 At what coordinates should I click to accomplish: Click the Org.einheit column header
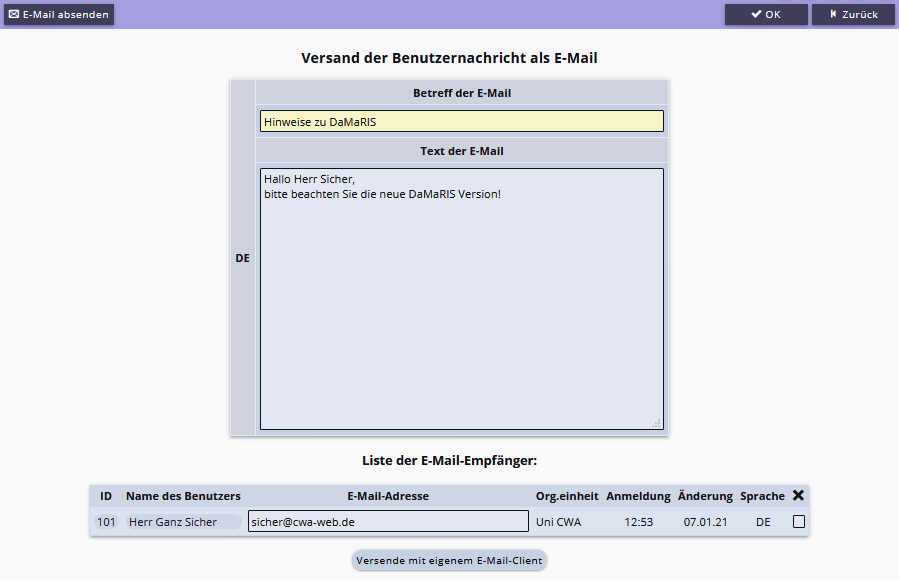click(567, 496)
